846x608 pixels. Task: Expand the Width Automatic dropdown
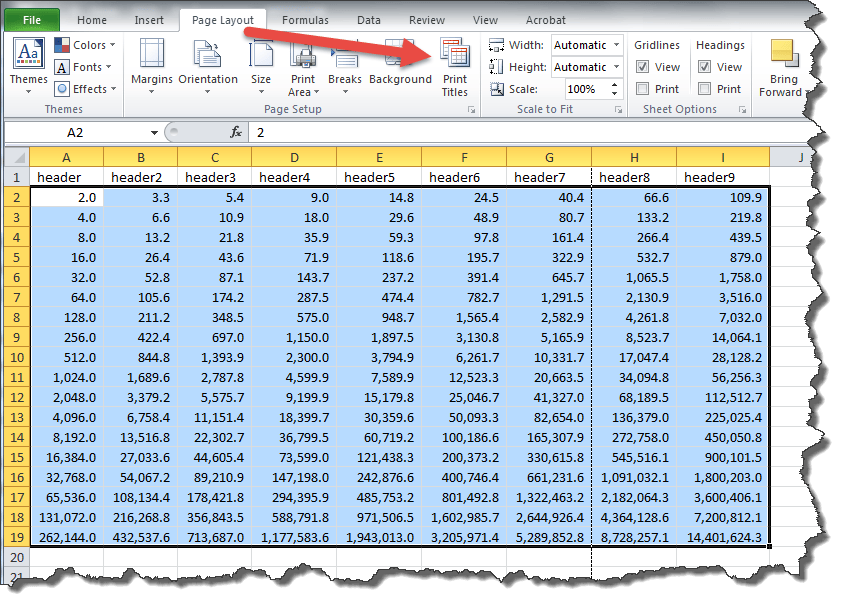tap(616, 45)
